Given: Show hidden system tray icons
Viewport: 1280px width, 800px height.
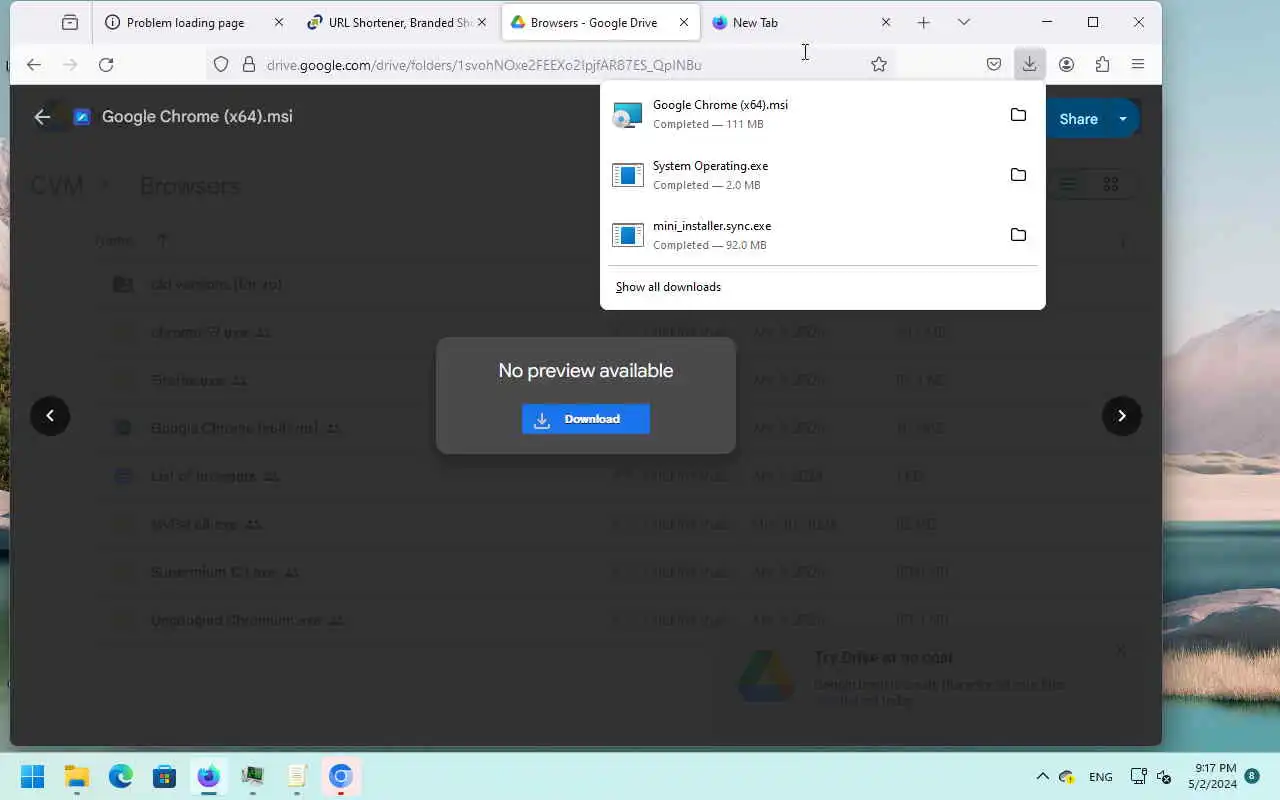Looking at the screenshot, I should [x=1042, y=776].
